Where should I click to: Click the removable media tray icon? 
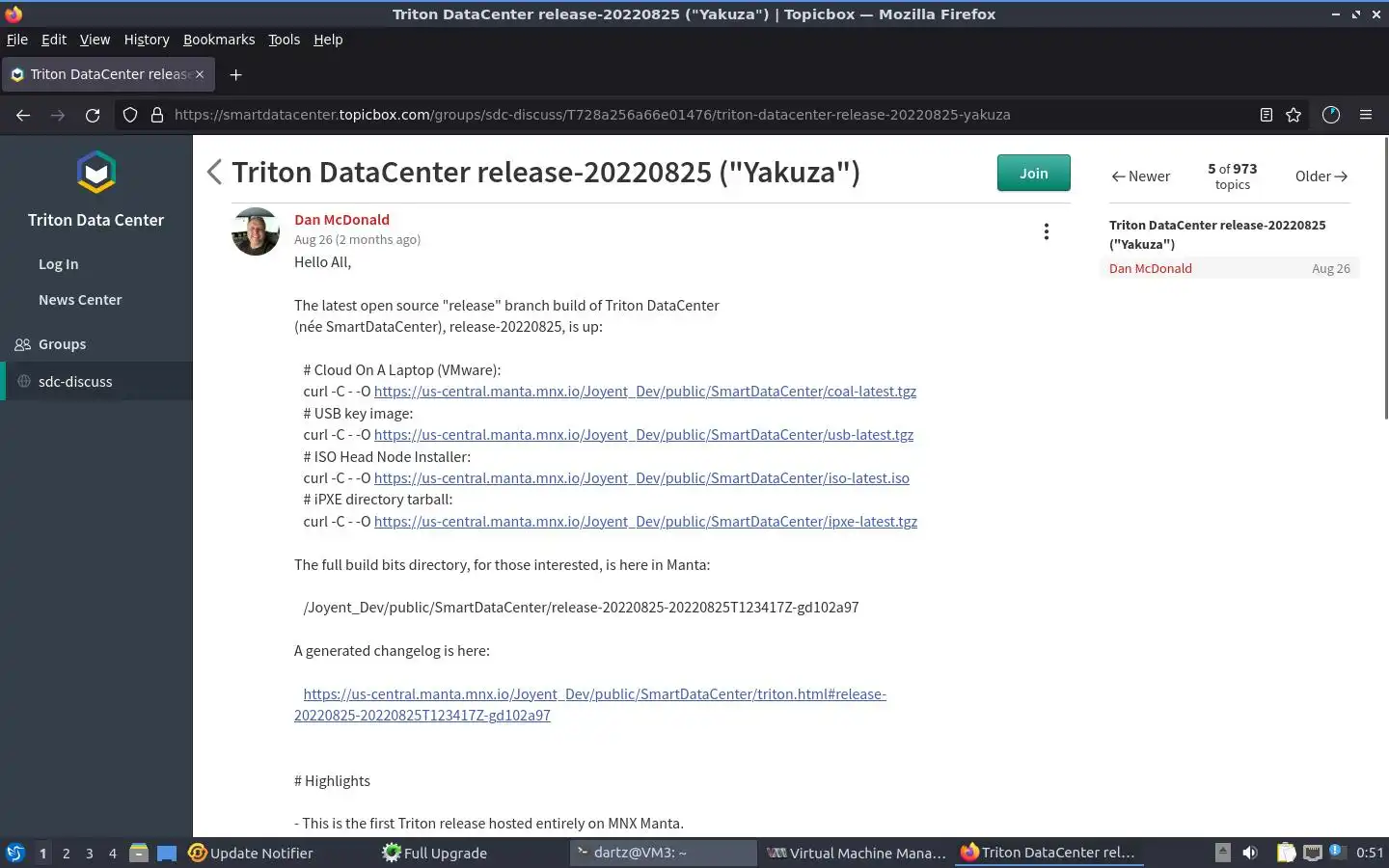pyautogui.click(x=1222, y=853)
